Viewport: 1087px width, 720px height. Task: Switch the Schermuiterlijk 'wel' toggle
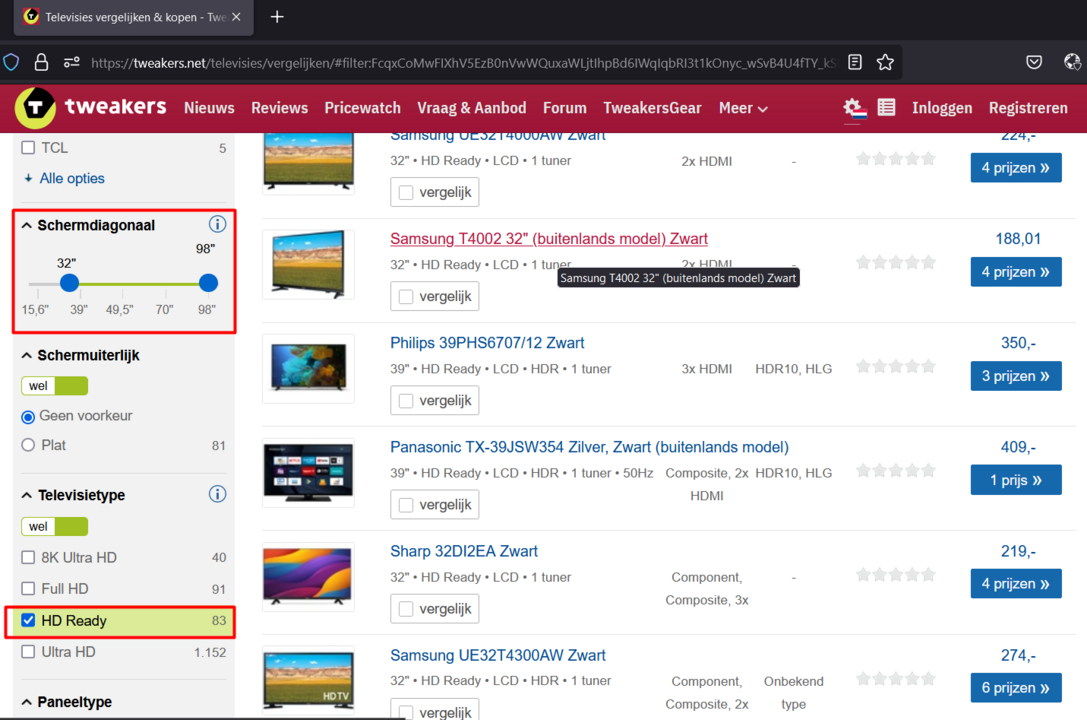[54, 385]
